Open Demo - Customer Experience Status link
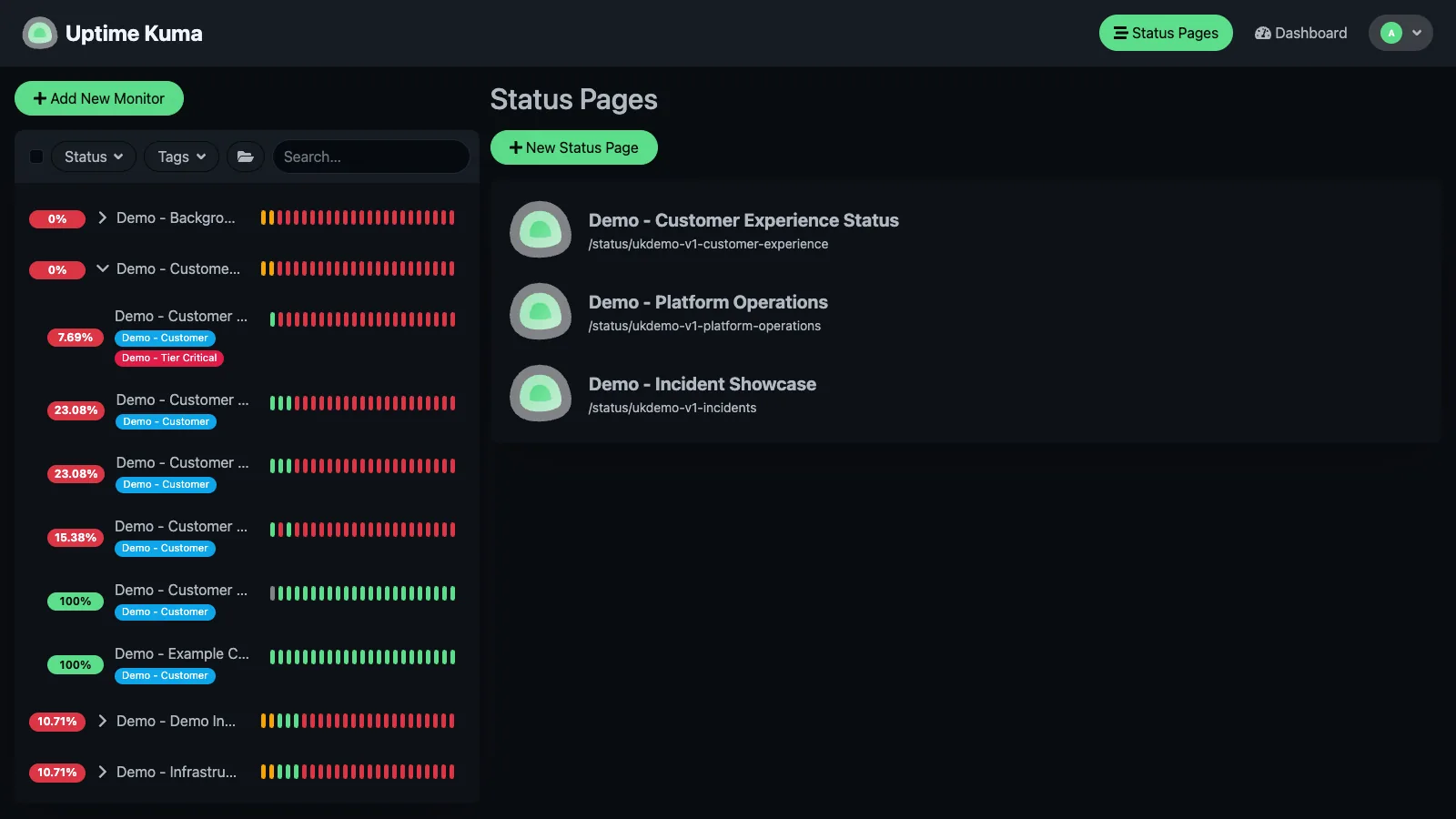This screenshot has width=1456, height=819. 743,220
